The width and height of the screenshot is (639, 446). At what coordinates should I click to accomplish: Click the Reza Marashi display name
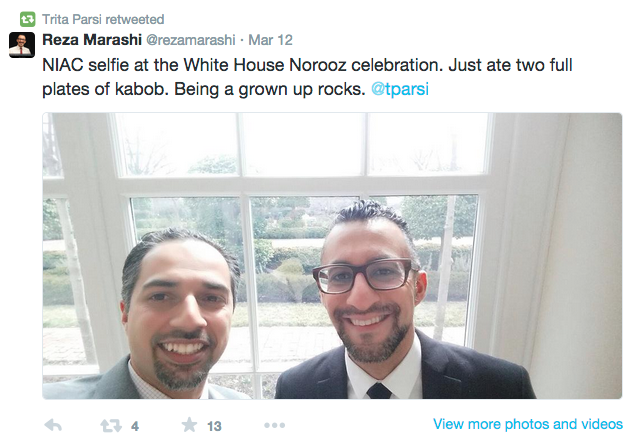[92, 40]
